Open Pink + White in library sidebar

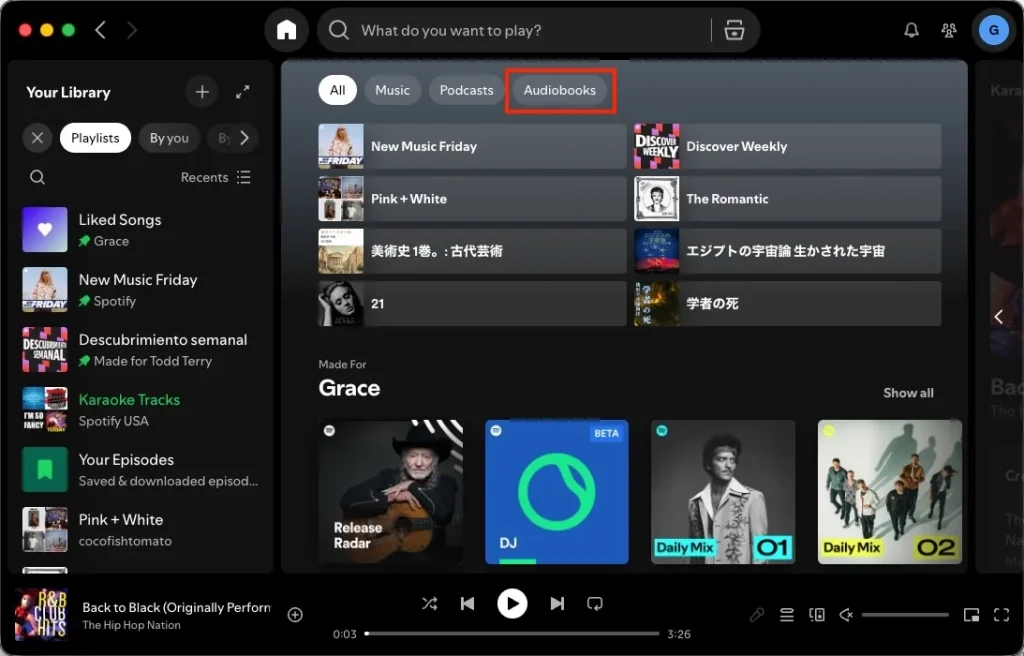(141, 530)
